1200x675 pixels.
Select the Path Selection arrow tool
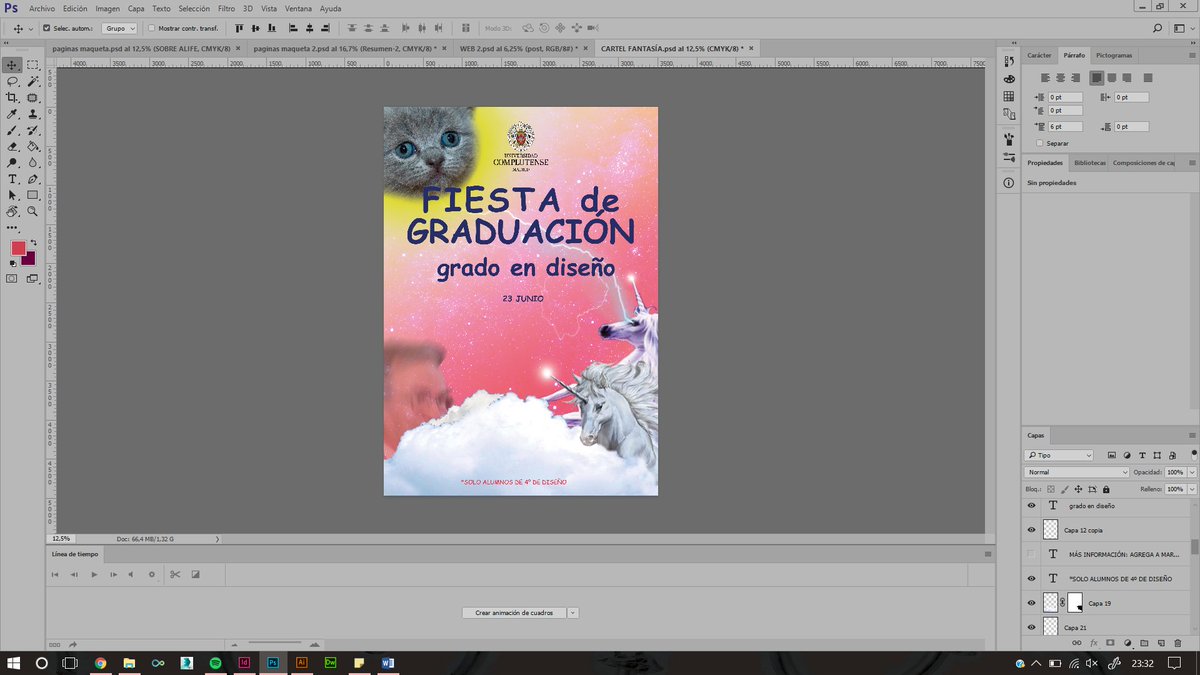tap(12, 195)
